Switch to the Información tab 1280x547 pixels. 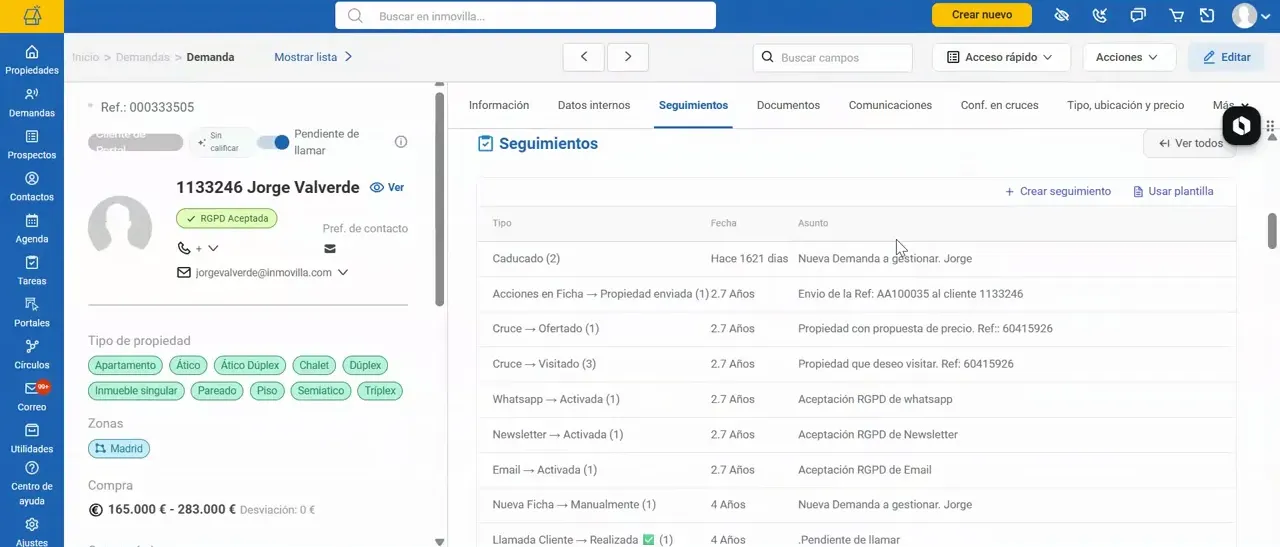click(499, 105)
